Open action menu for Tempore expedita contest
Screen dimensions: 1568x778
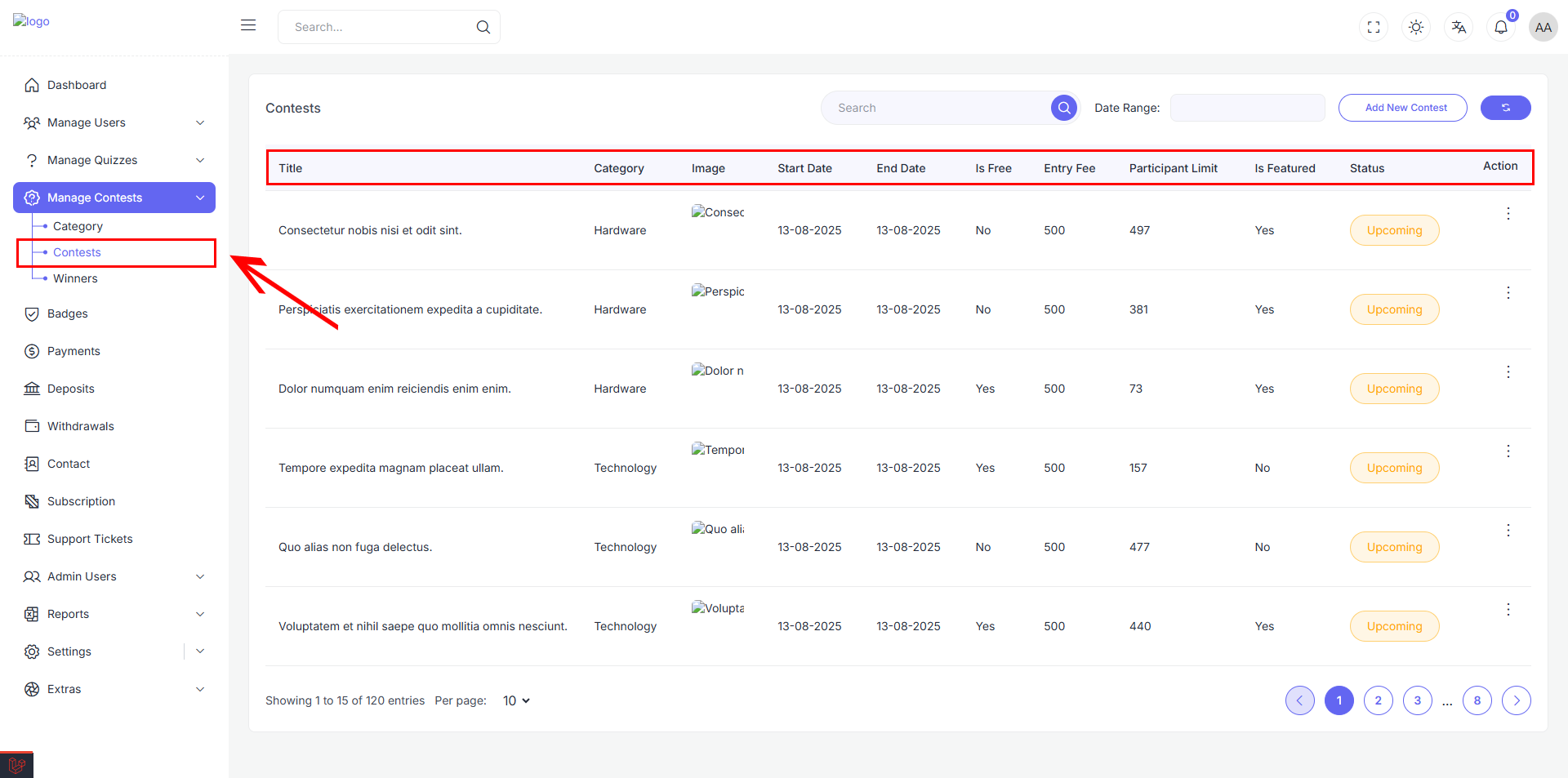[1508, 451]
